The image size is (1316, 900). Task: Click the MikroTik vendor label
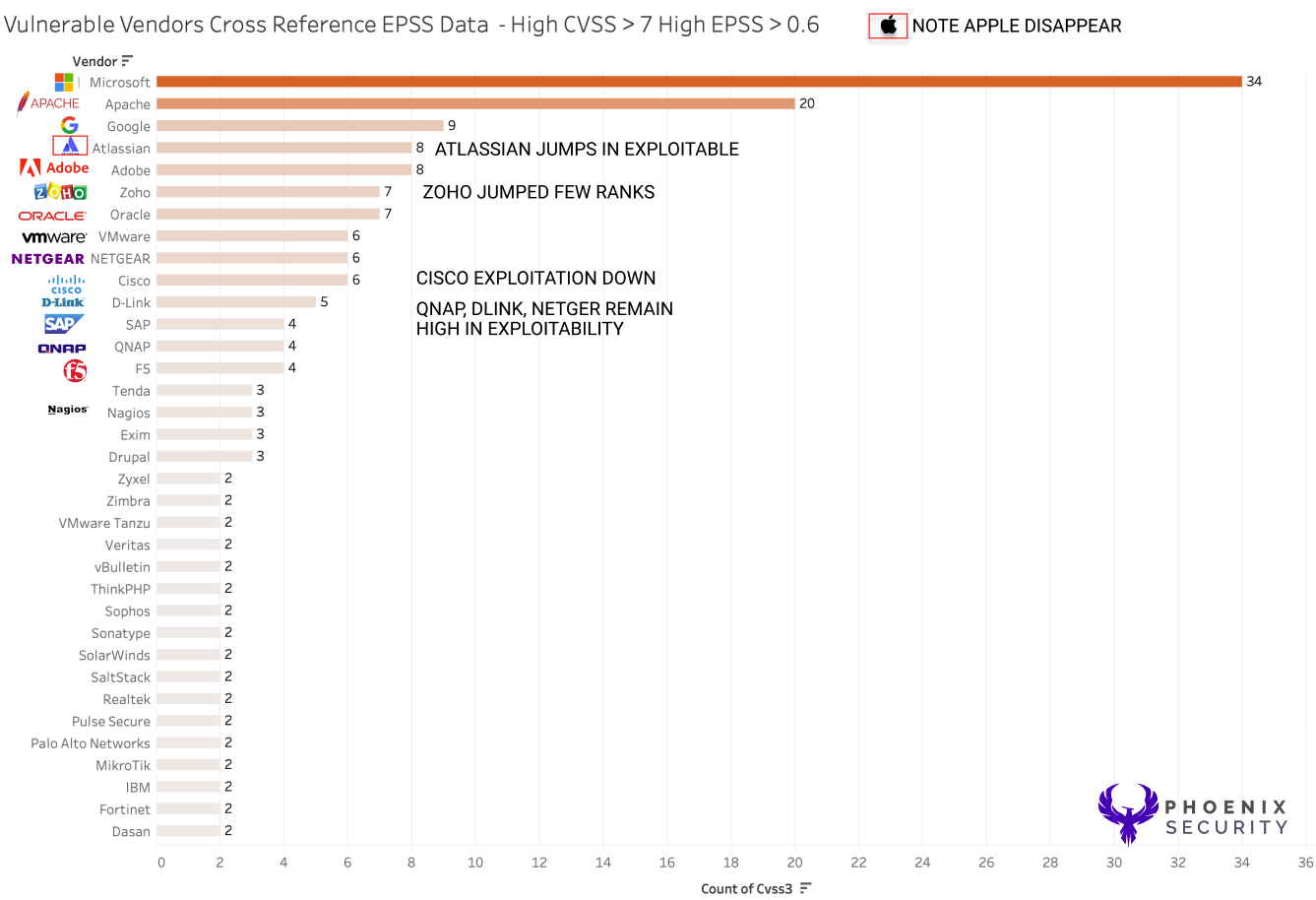click(x=123, y=765)
